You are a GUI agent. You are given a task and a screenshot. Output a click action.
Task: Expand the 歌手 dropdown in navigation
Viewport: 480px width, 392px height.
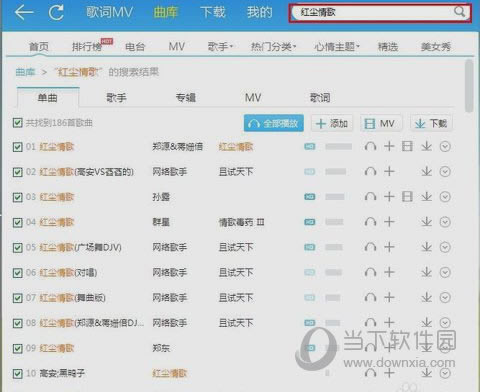220,46
